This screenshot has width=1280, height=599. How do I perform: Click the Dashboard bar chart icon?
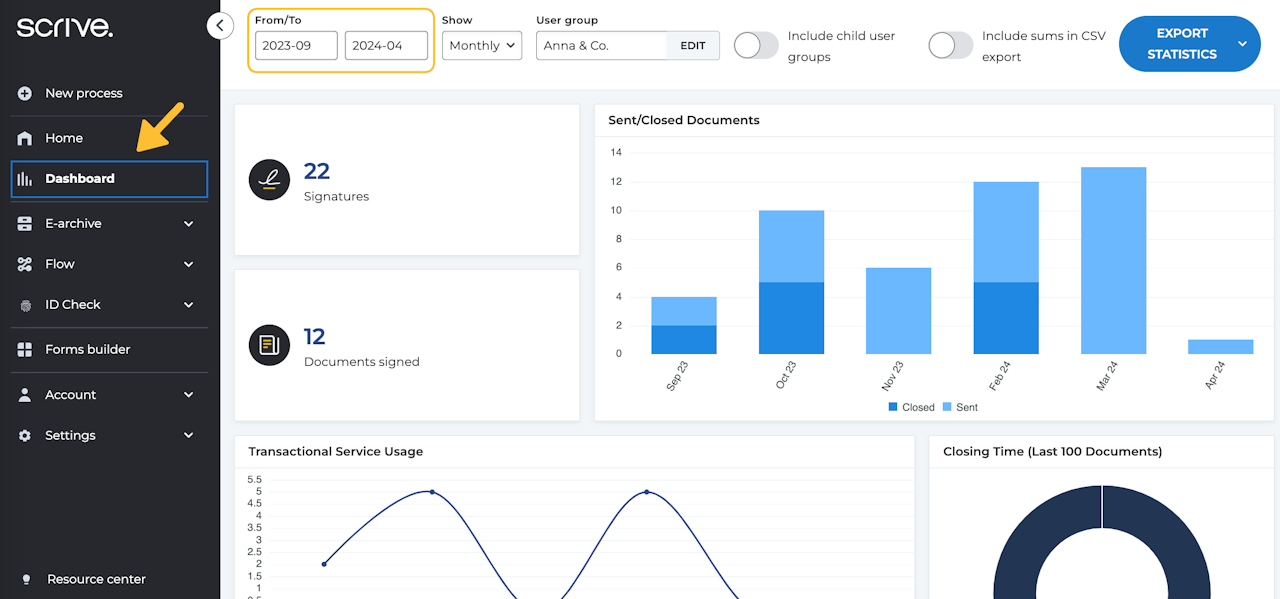(x=25, y=179)
